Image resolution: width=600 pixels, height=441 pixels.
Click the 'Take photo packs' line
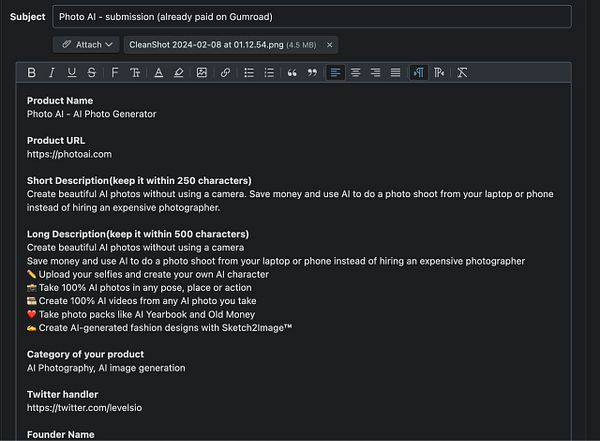click(141, 314)
